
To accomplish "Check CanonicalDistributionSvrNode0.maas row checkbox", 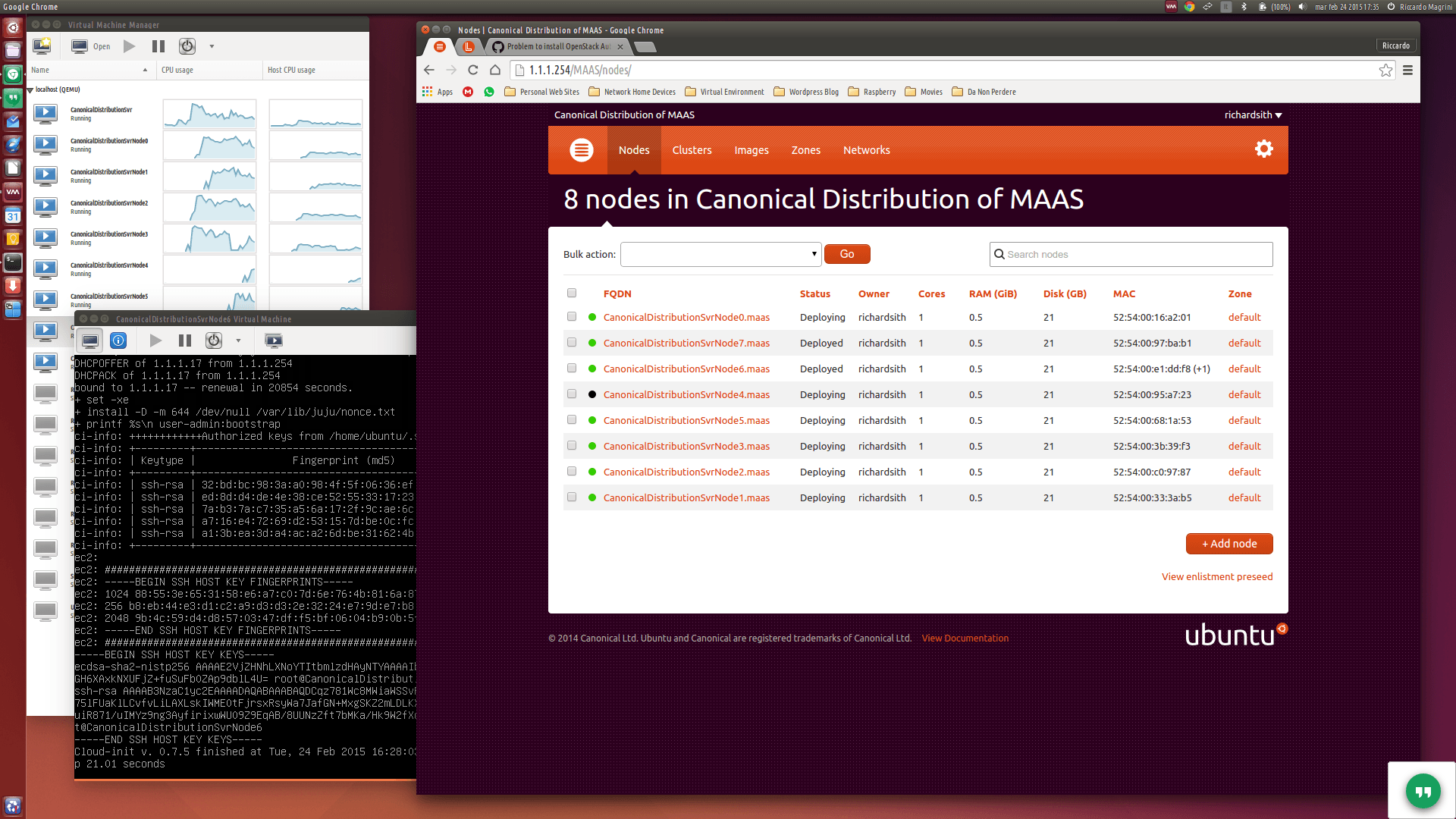I will [572, 317].
